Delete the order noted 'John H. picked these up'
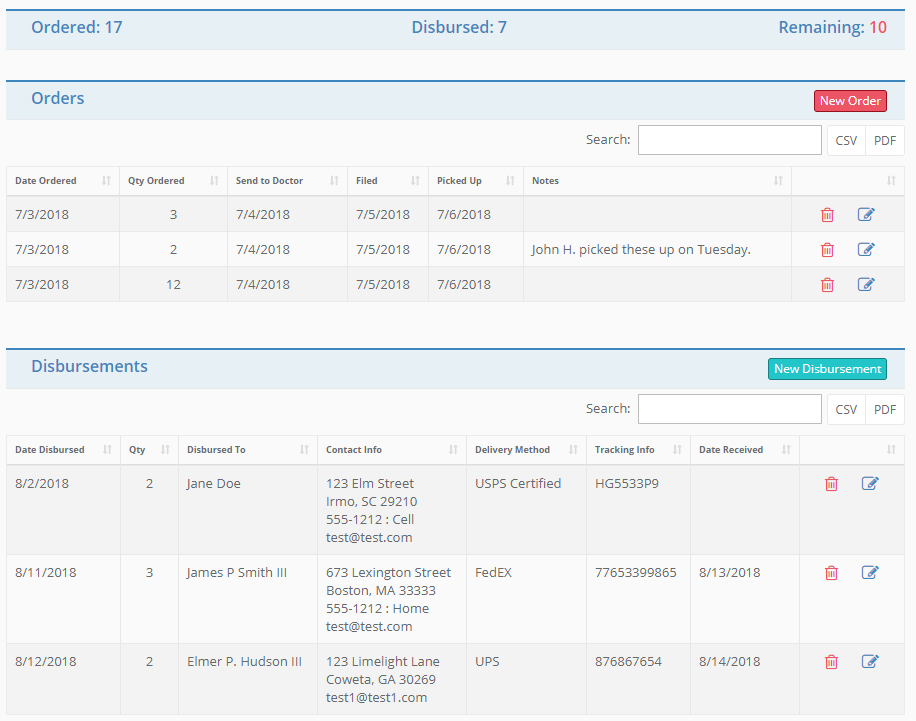916x721 pixels. [827, 249]
